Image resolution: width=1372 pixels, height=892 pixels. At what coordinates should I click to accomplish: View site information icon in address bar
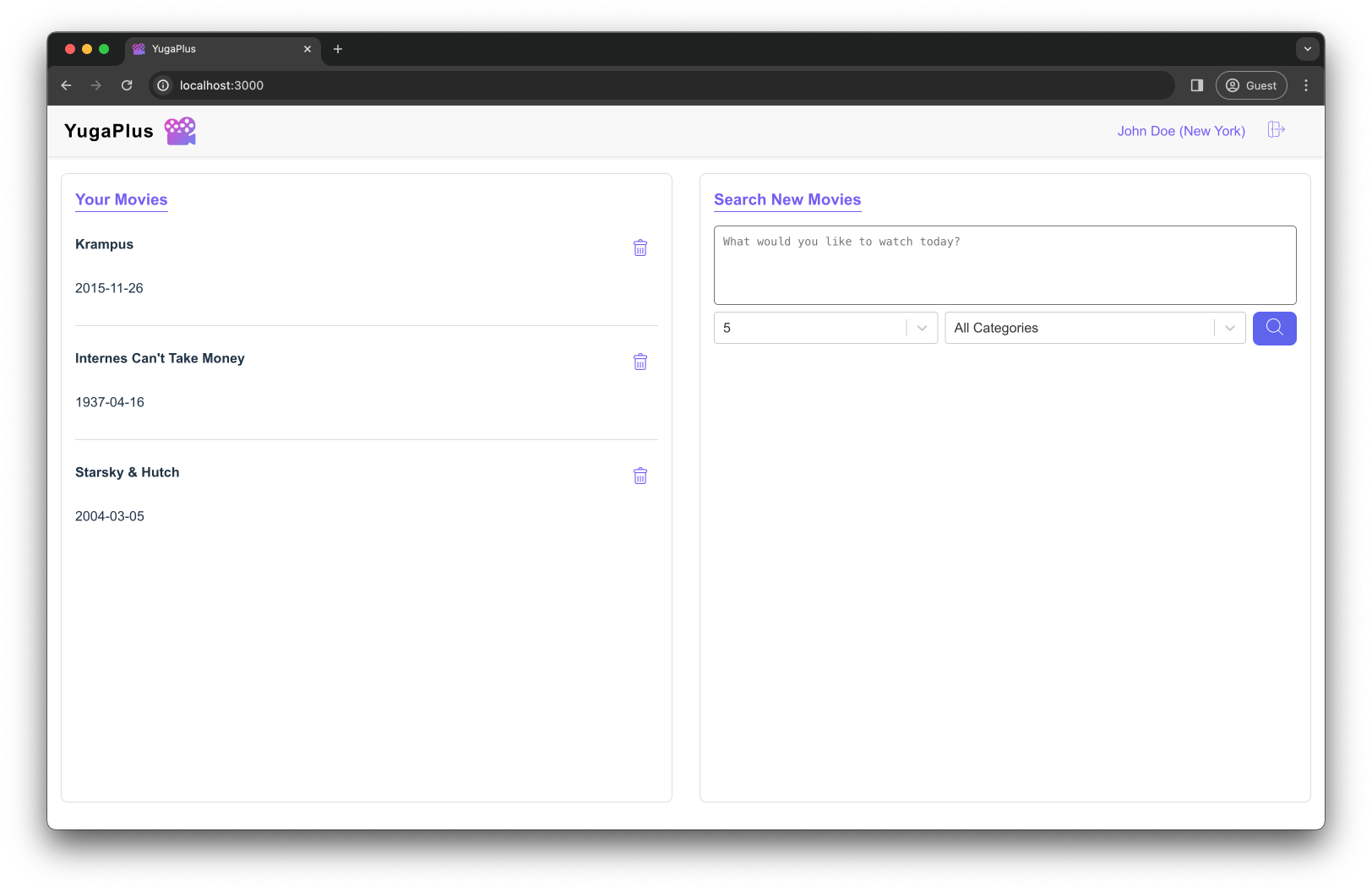[x=164, y=85]
